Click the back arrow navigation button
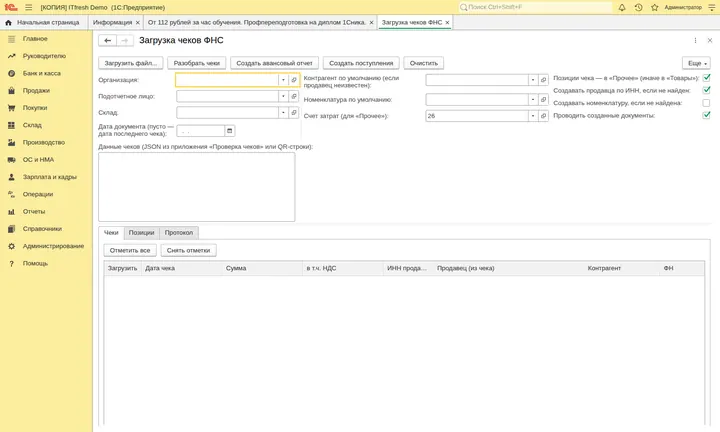Screen dimensions: 720x432 (x=107, y=40)
